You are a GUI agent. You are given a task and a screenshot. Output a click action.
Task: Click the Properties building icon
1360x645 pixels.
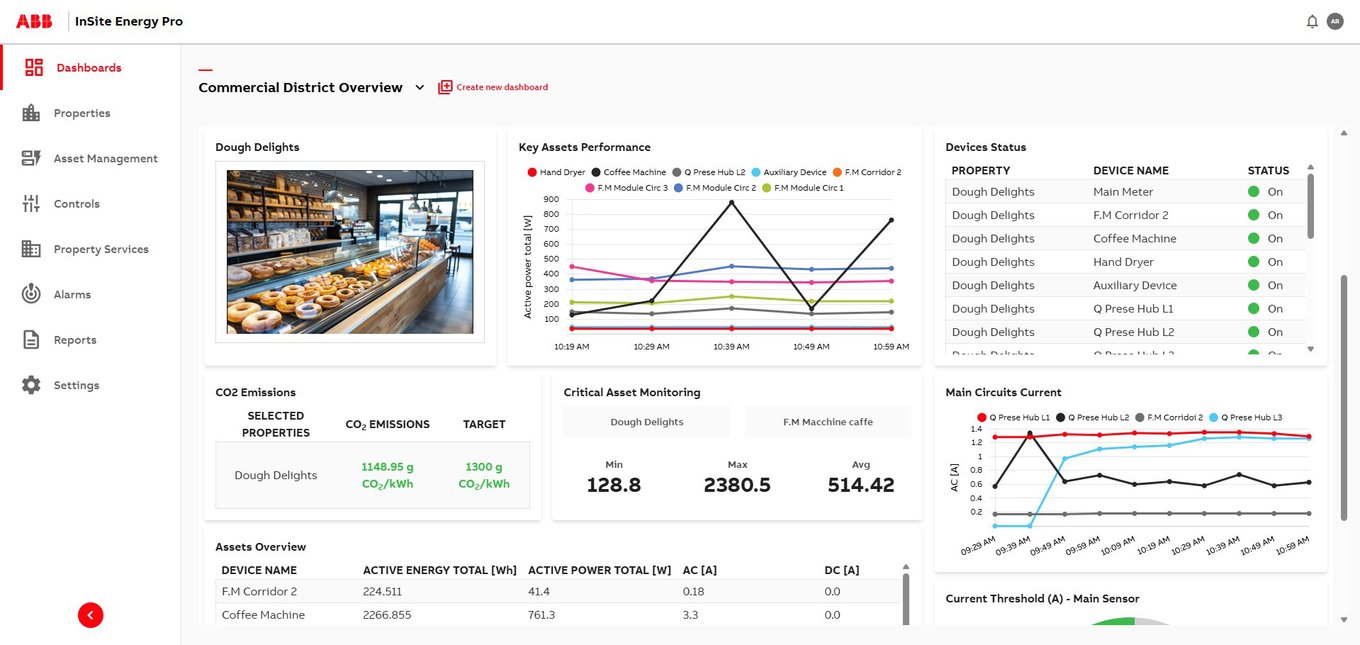[31, 113]
